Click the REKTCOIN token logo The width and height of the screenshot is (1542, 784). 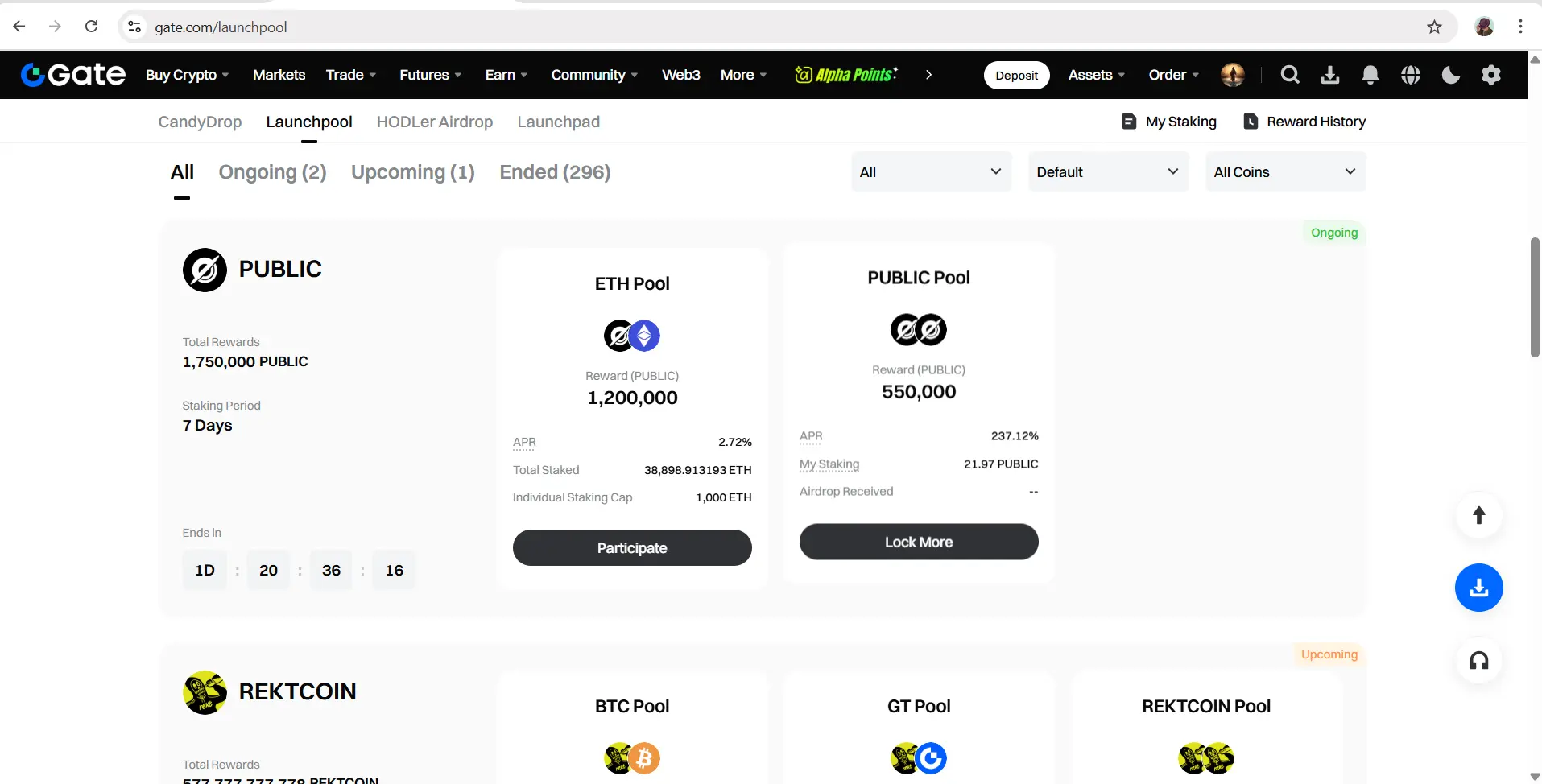pos(205,692)
